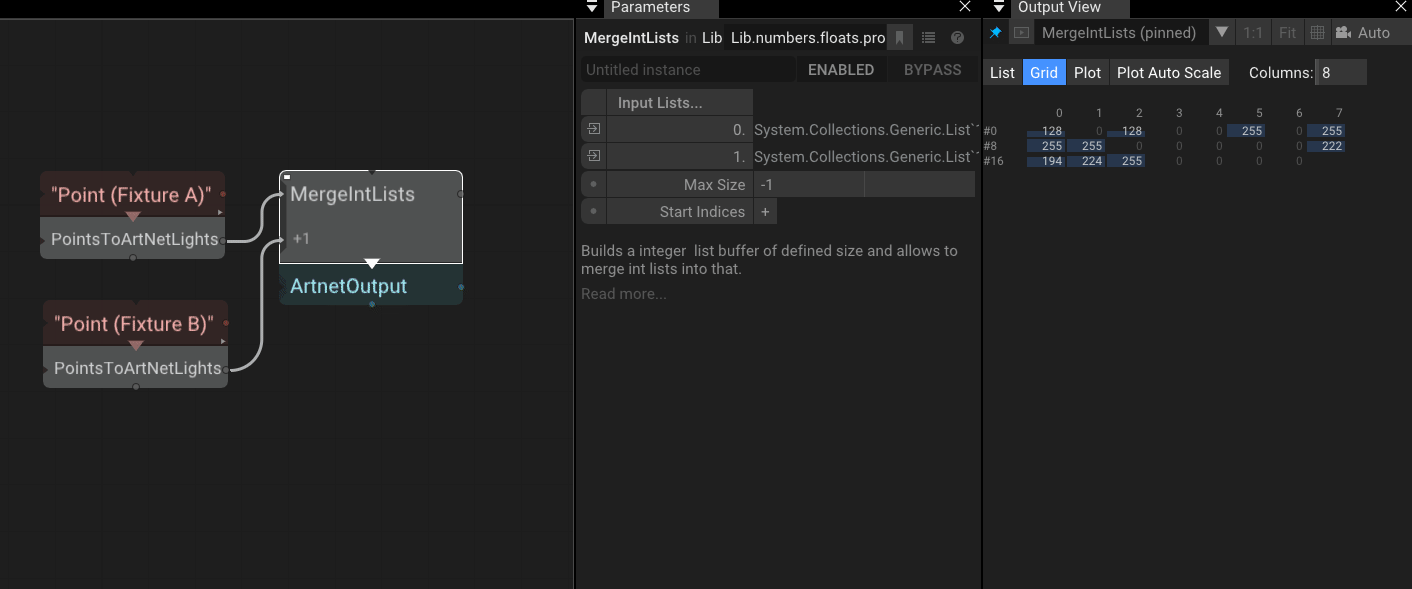Click the input icon for list 0

pyautogui.click(x=594, y=129)
